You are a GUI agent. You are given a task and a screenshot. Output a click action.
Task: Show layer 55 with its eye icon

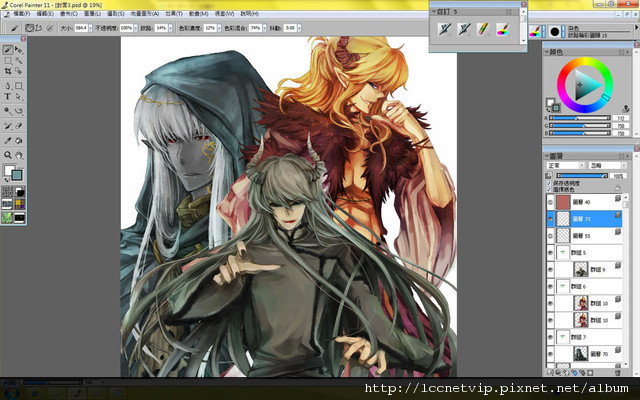550,236
